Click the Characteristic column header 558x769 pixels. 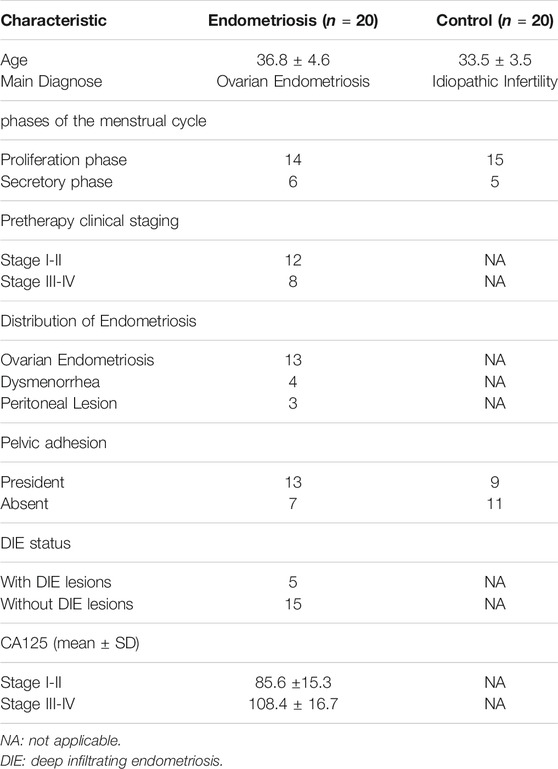pyautogui.click(x=53, y=20)
